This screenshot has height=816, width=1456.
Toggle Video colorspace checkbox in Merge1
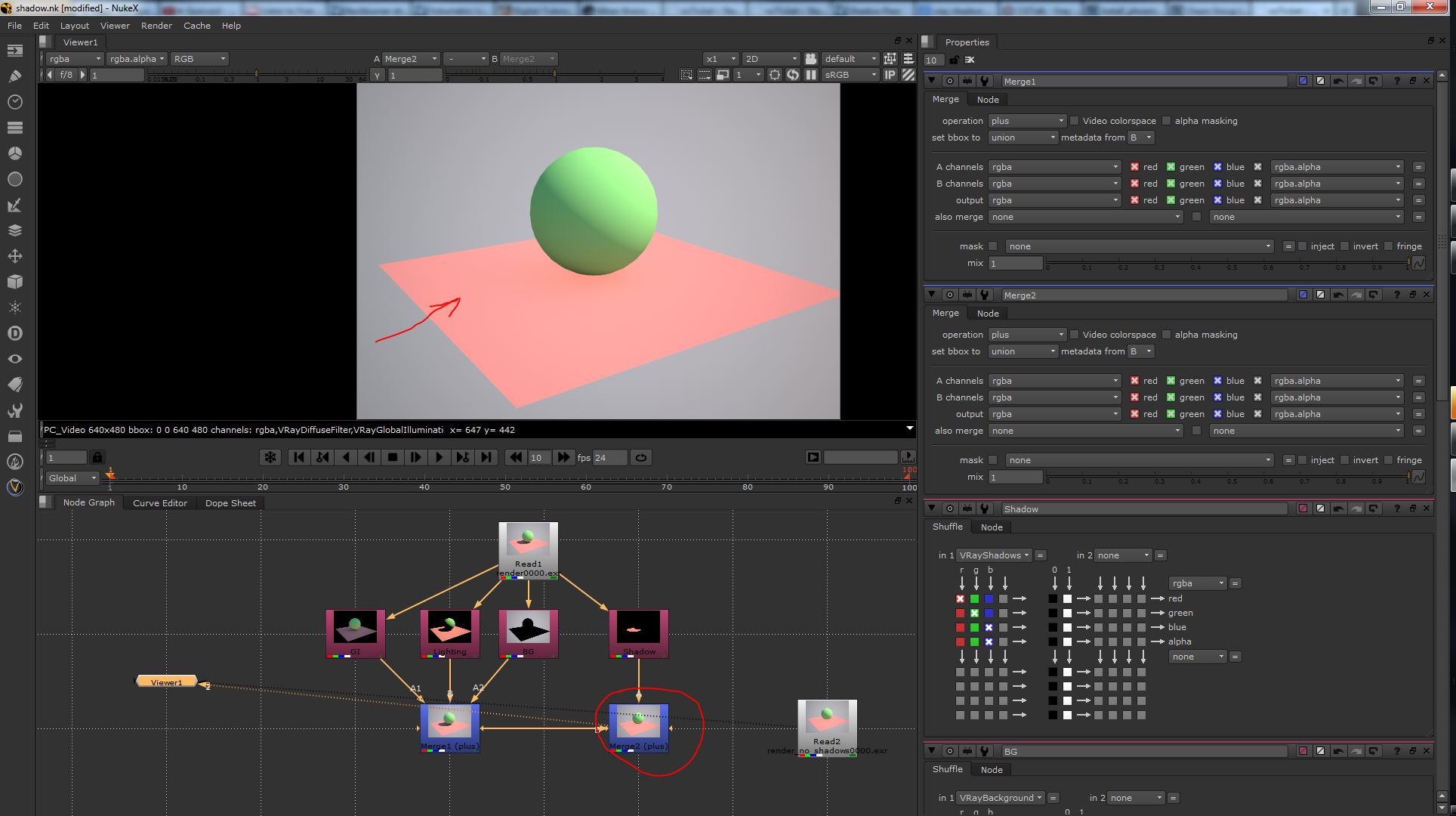tap(1074, 121)
